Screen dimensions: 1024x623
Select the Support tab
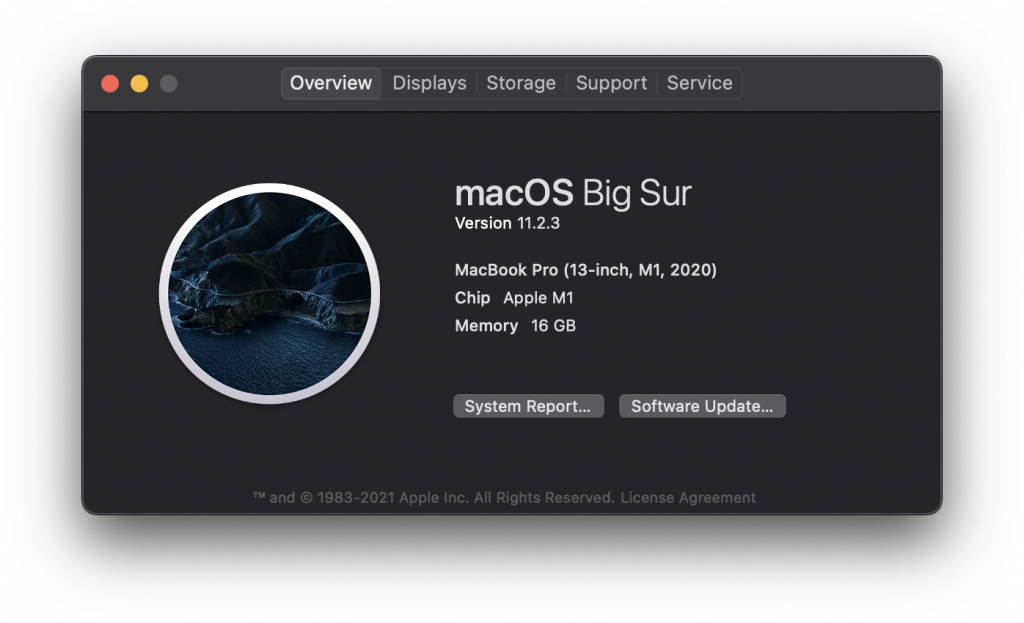tap(611, 83)
